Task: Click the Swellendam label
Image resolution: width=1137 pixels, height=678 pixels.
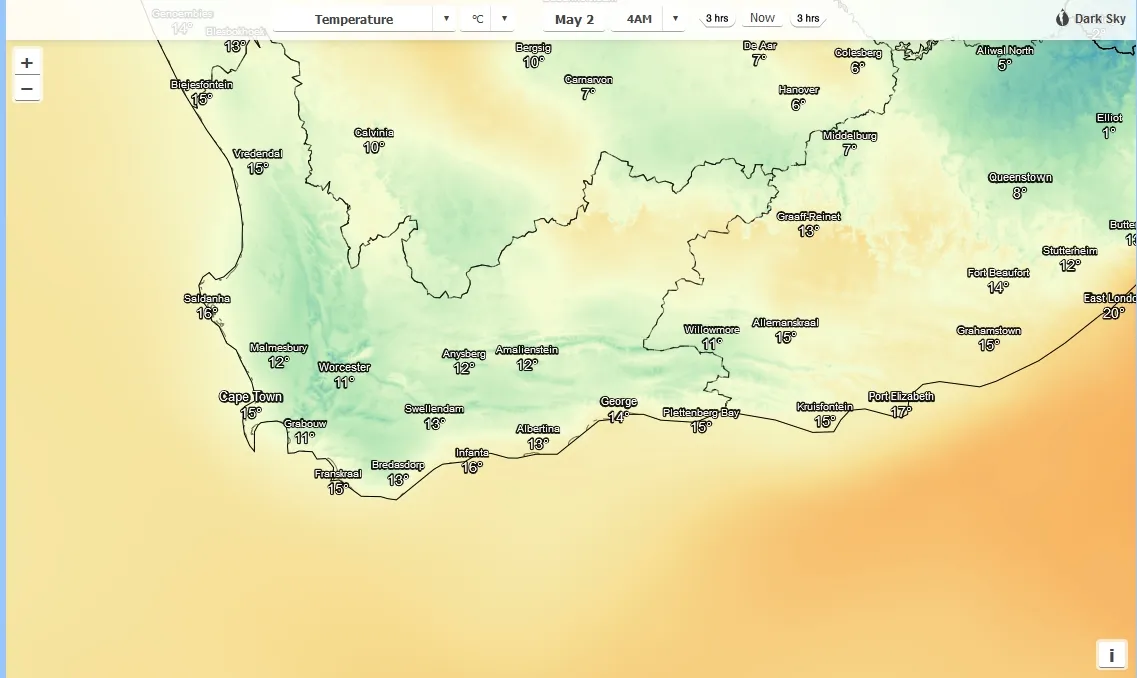Action: pos(434,409)
